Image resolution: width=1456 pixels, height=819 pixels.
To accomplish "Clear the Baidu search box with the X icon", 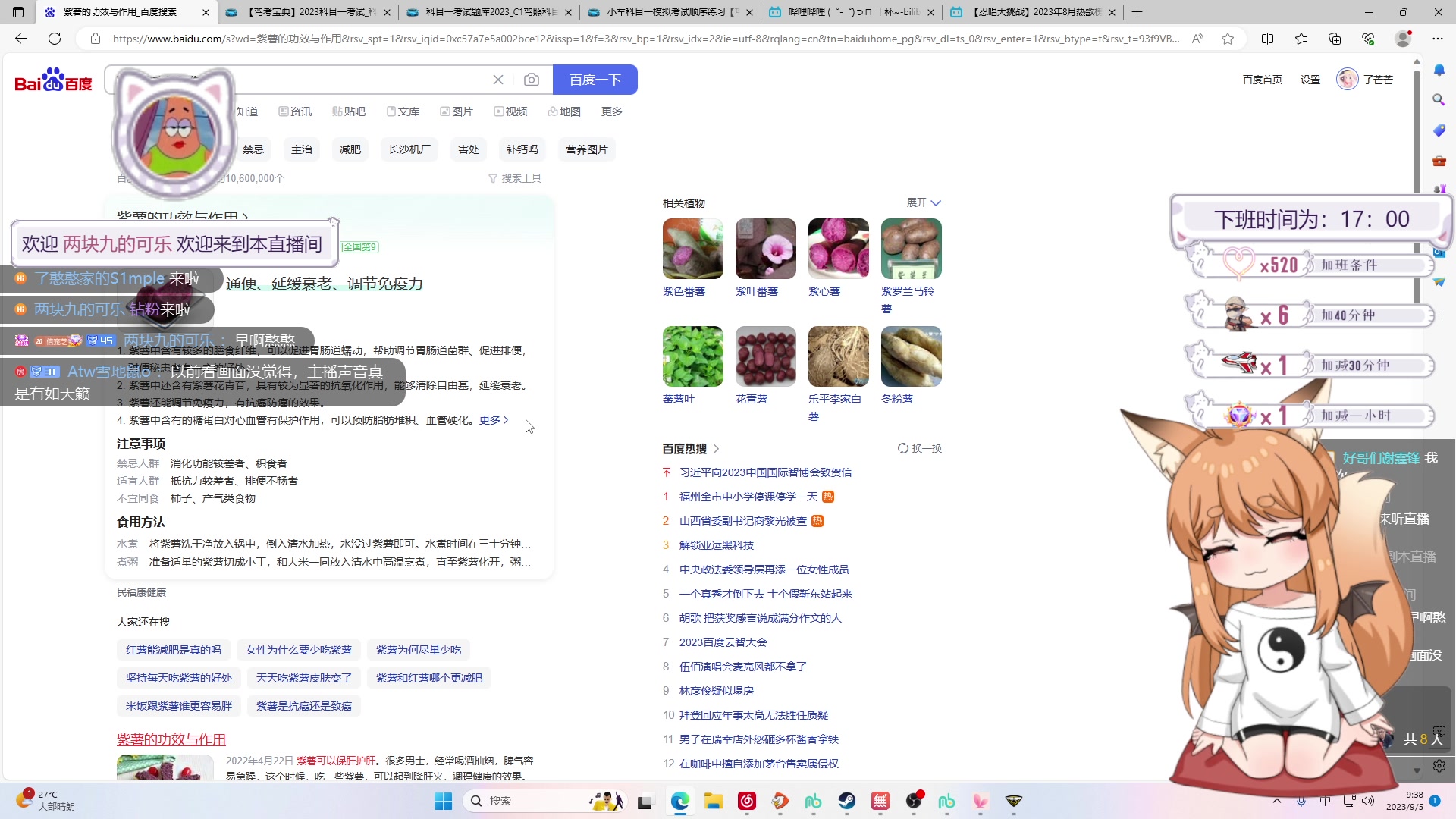I will pos(498,80).
